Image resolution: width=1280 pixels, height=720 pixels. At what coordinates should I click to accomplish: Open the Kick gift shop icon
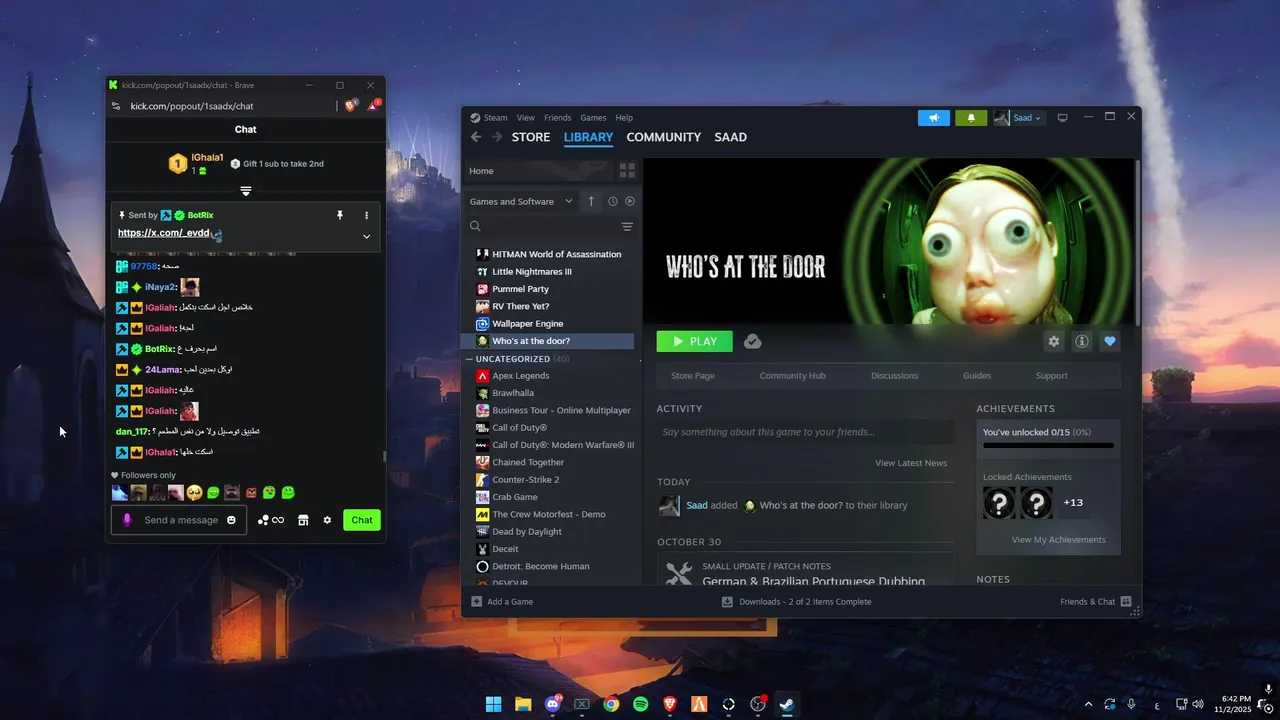tap(303, 520)
